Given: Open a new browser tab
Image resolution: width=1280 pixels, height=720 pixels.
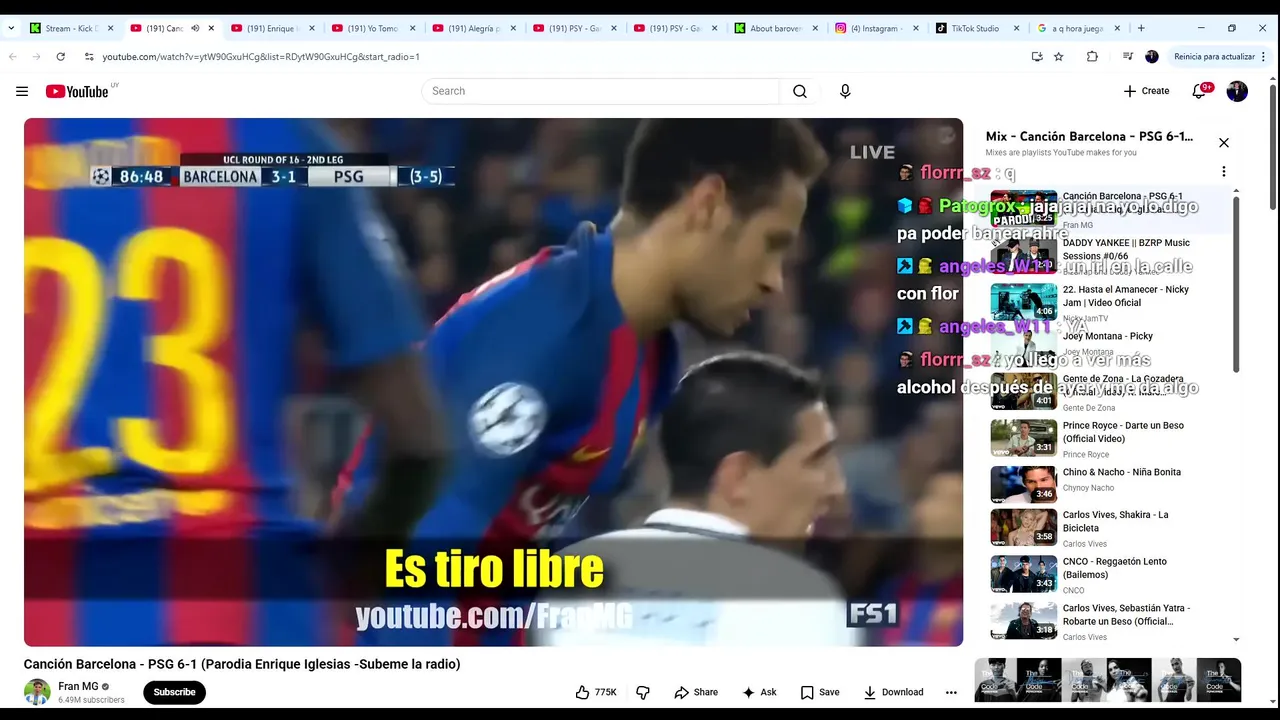Looking at the screenshot, I should [x=1141, y=28].
